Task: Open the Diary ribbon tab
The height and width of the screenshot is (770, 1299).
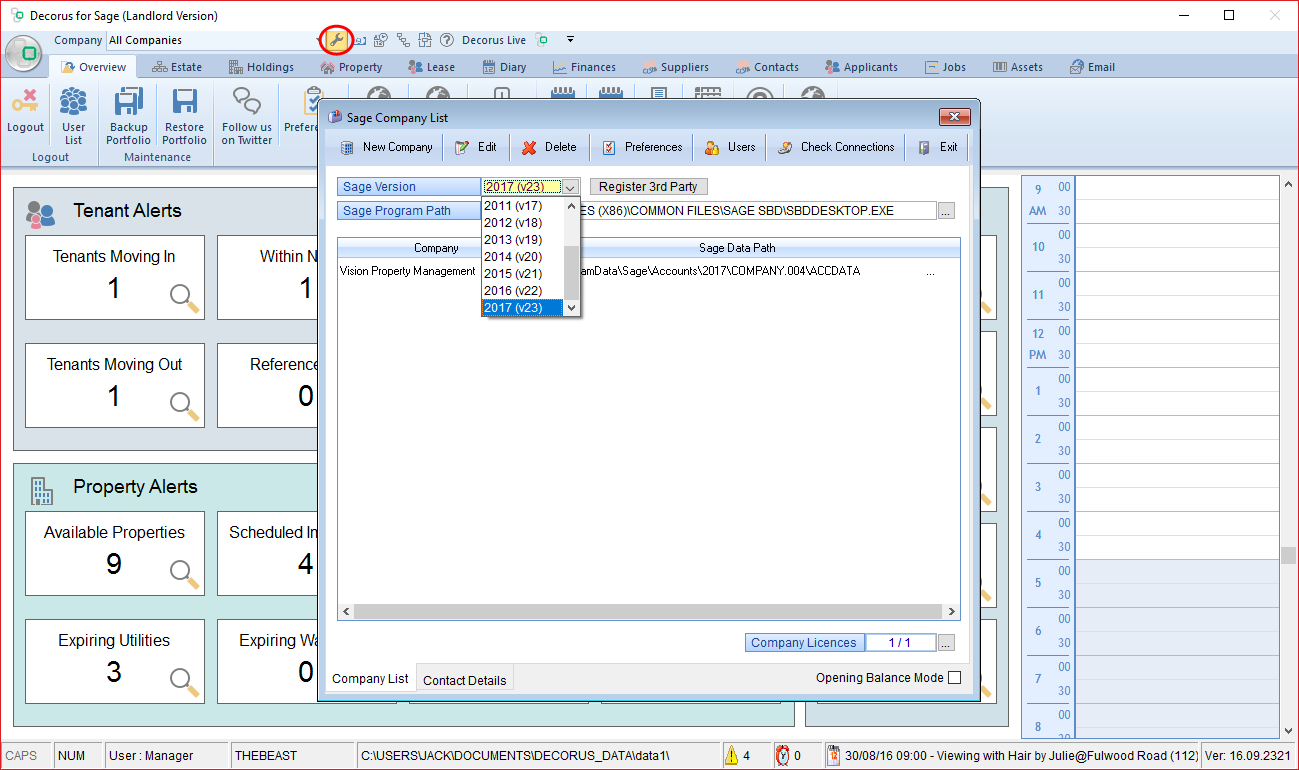Action: [504, 67]
